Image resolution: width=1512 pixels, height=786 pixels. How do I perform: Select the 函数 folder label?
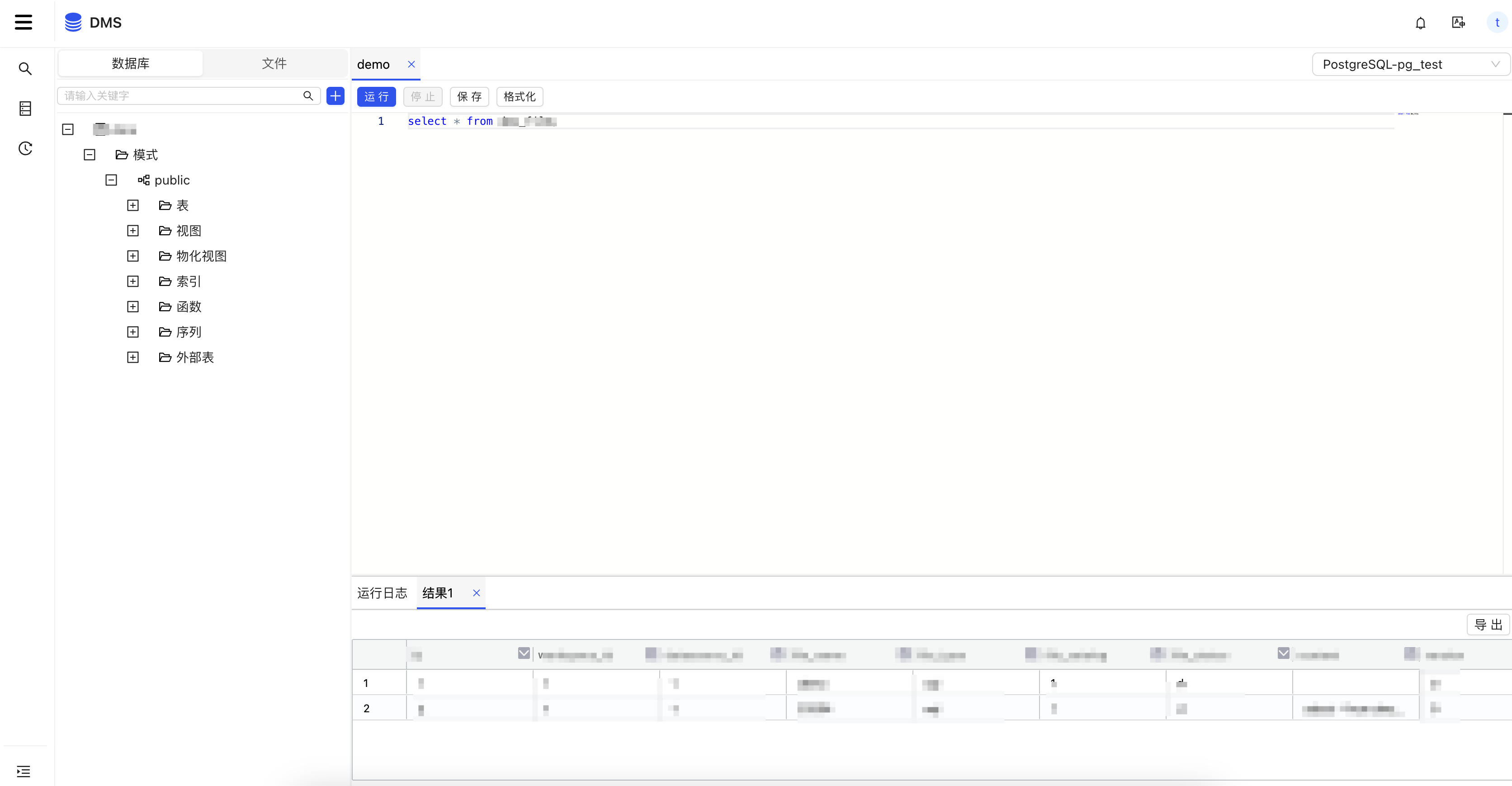[x=189, y=307]
